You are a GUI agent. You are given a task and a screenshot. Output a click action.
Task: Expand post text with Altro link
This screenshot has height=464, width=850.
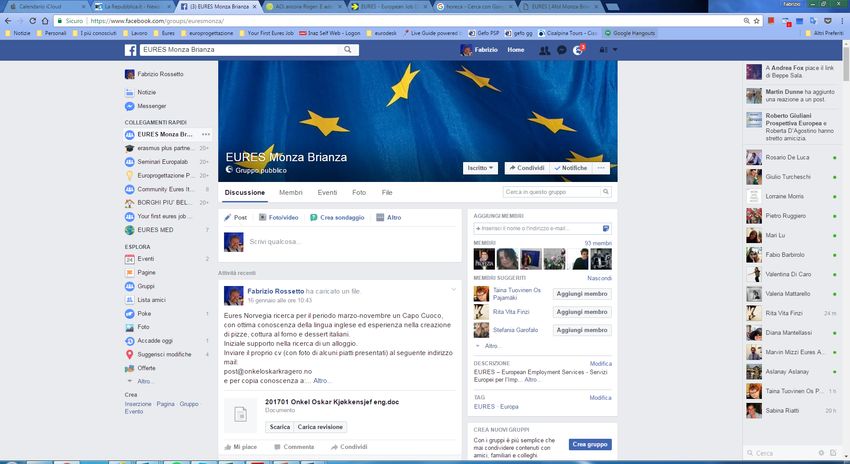(320, 381)
